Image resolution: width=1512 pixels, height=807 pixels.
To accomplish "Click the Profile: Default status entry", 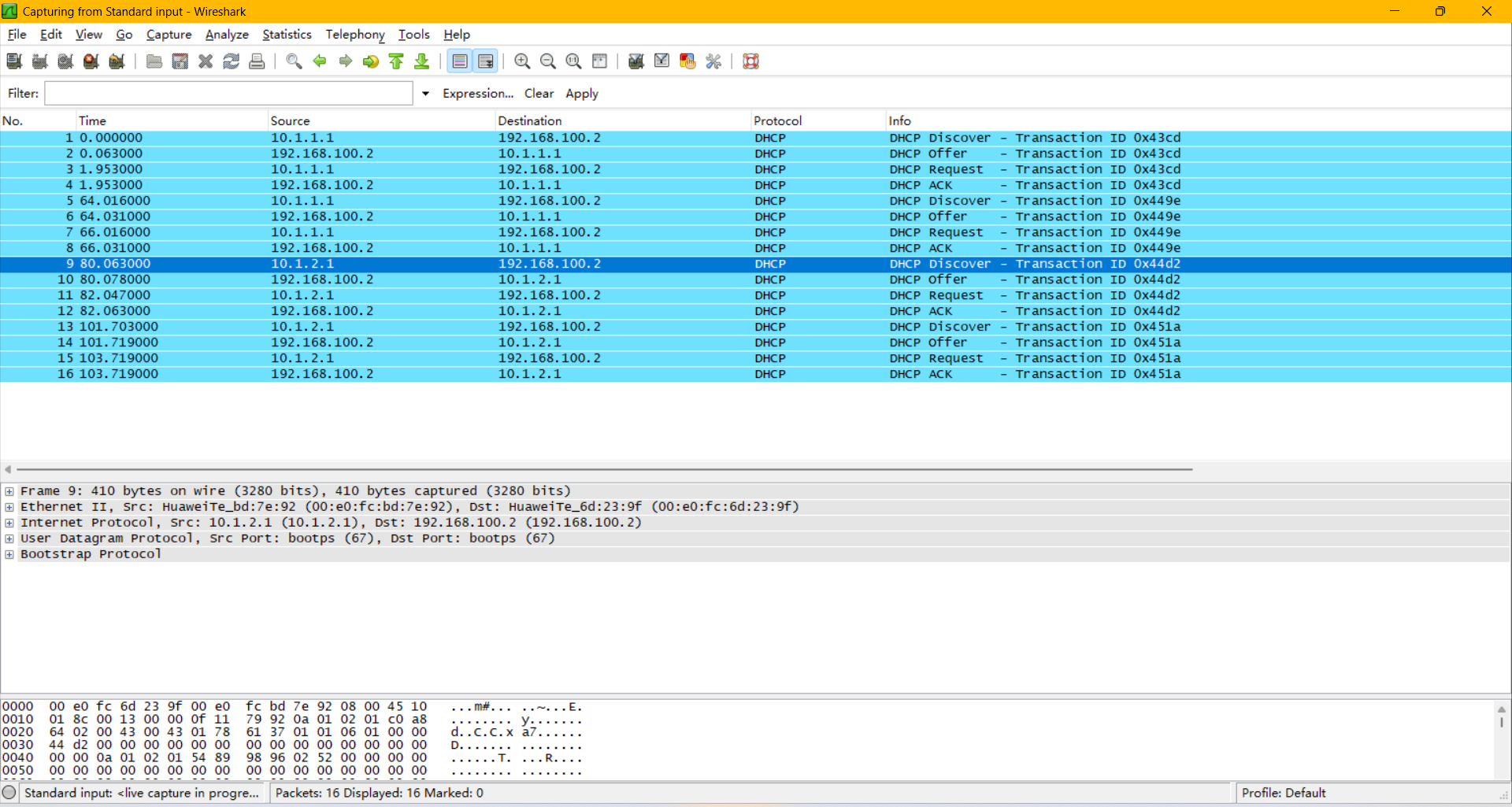I will tap(1283, 793).
